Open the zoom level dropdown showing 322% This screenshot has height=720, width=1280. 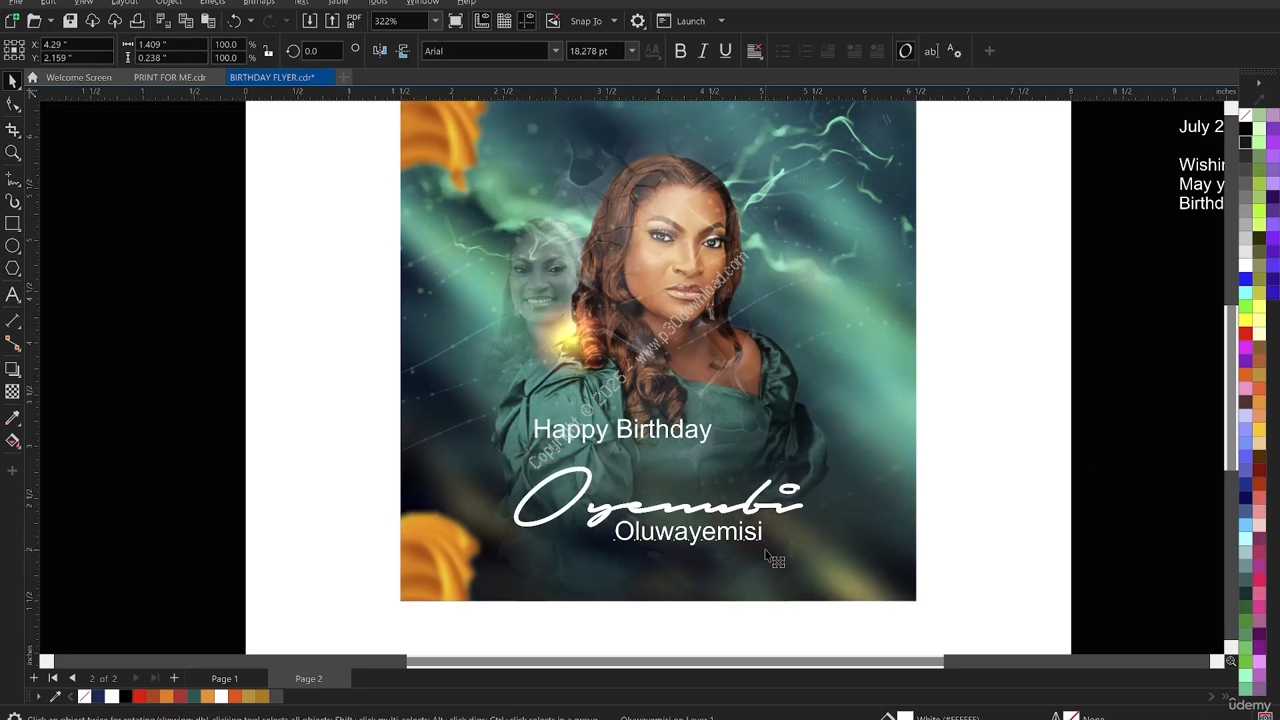[434, 21]
